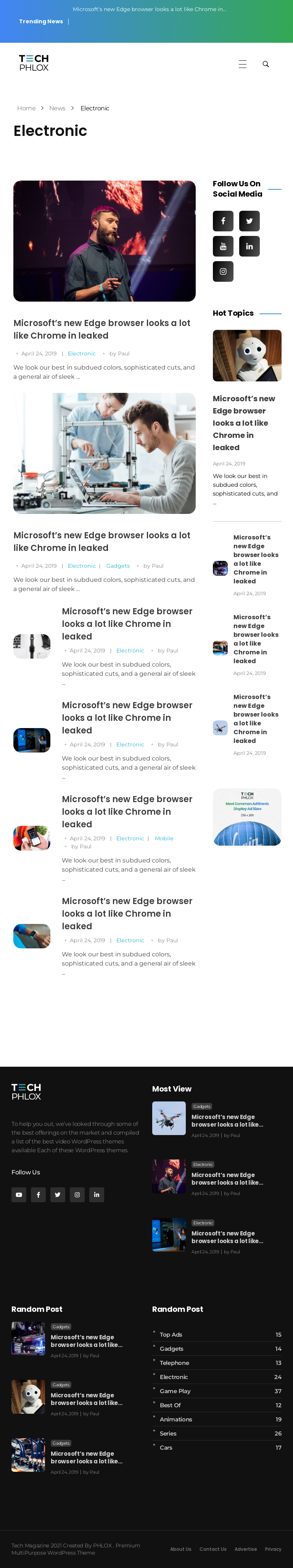Go to Home in the breadcrumb
293x1568 pixels.
click(26, 108)
